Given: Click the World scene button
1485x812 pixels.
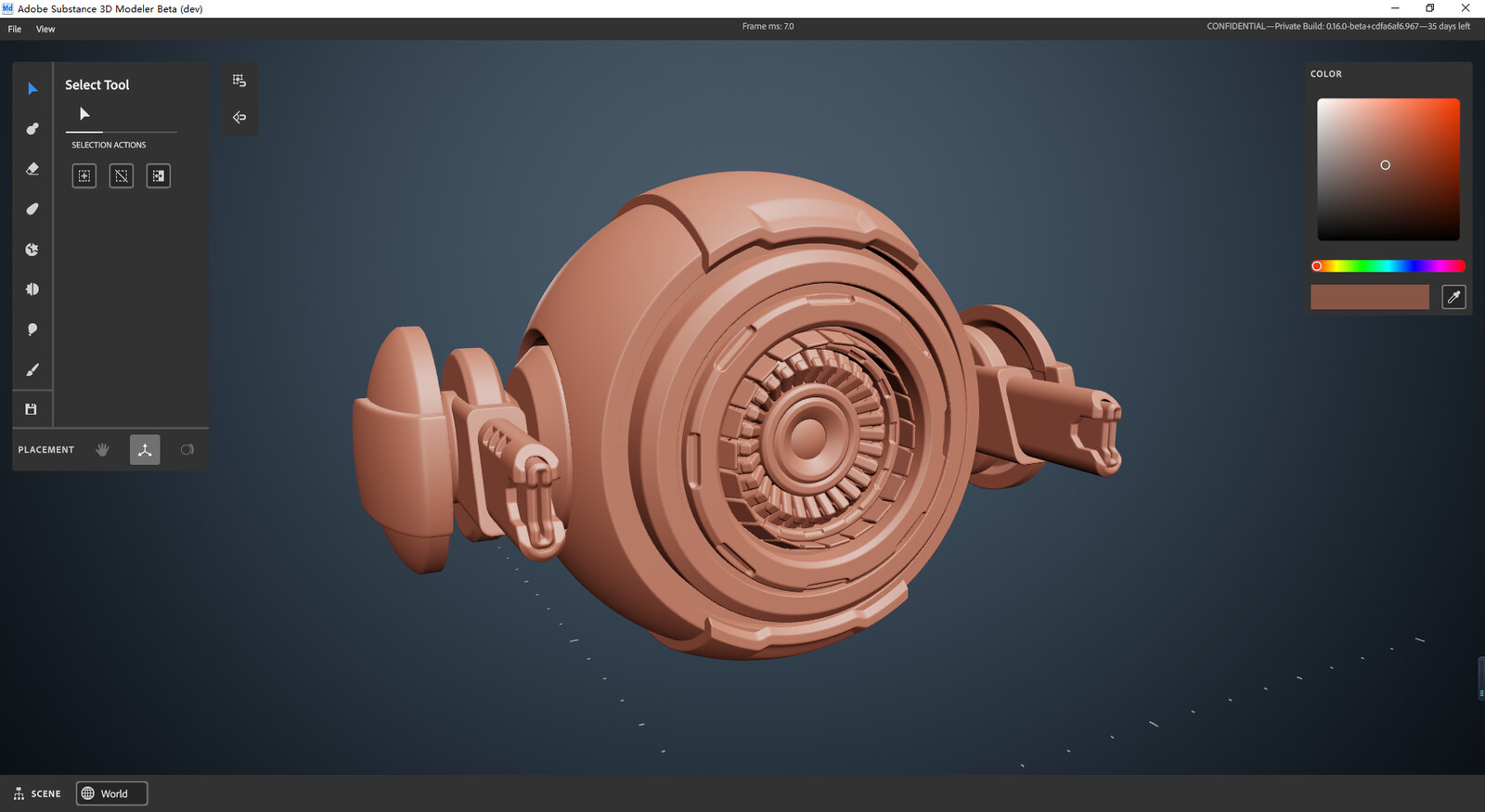Looking at the screenshot, I should (112, 793).
